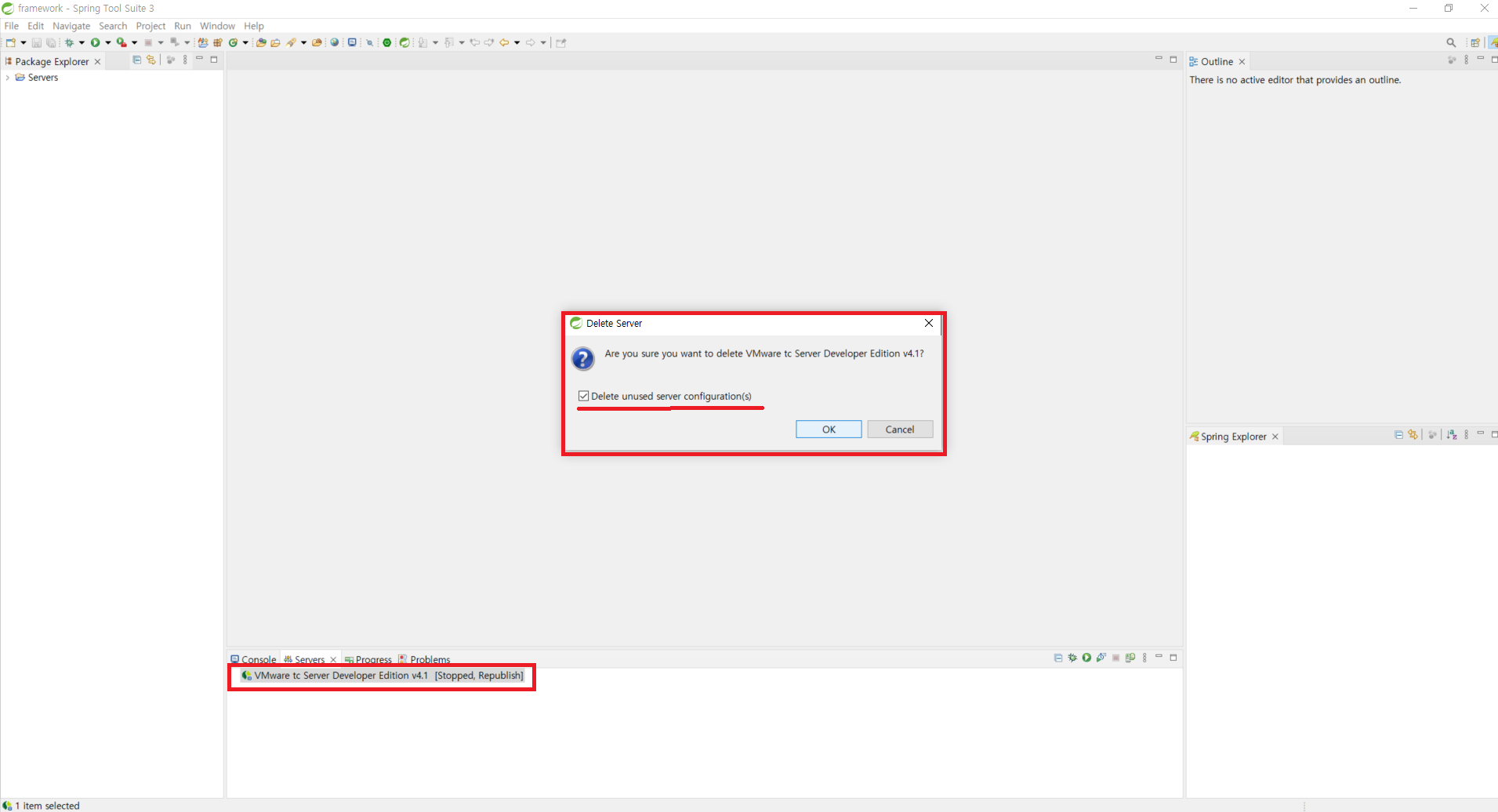Close the Outline view tab

click(x=1242, y=62)
